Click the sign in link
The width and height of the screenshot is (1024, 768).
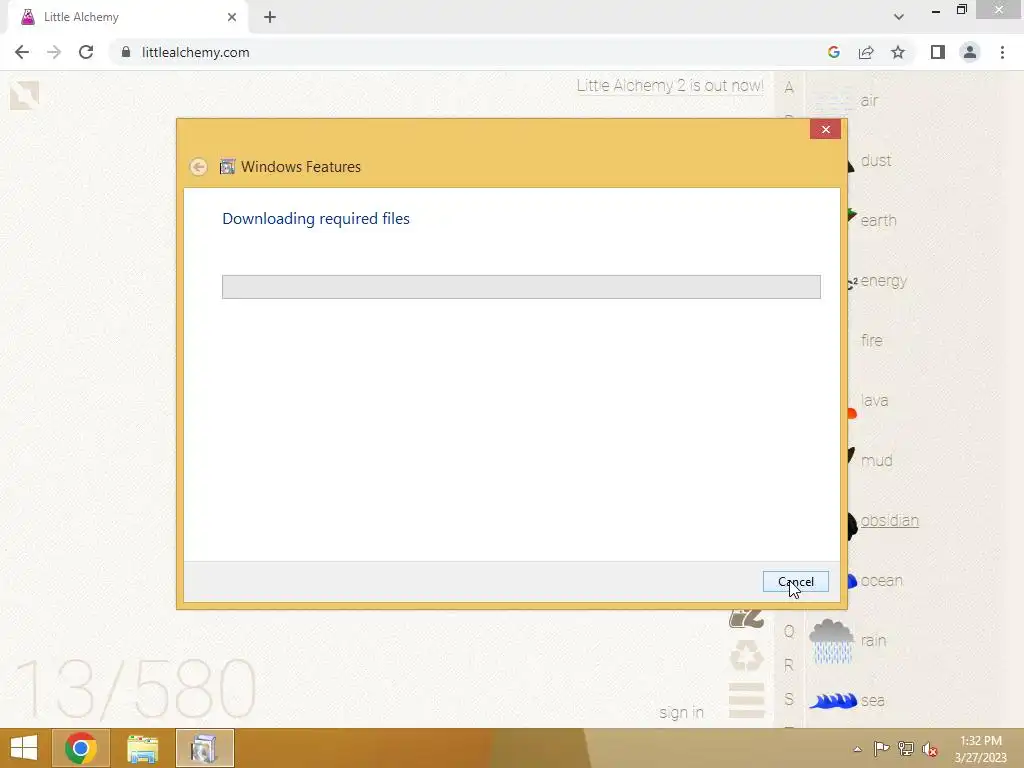coord(681,712)
